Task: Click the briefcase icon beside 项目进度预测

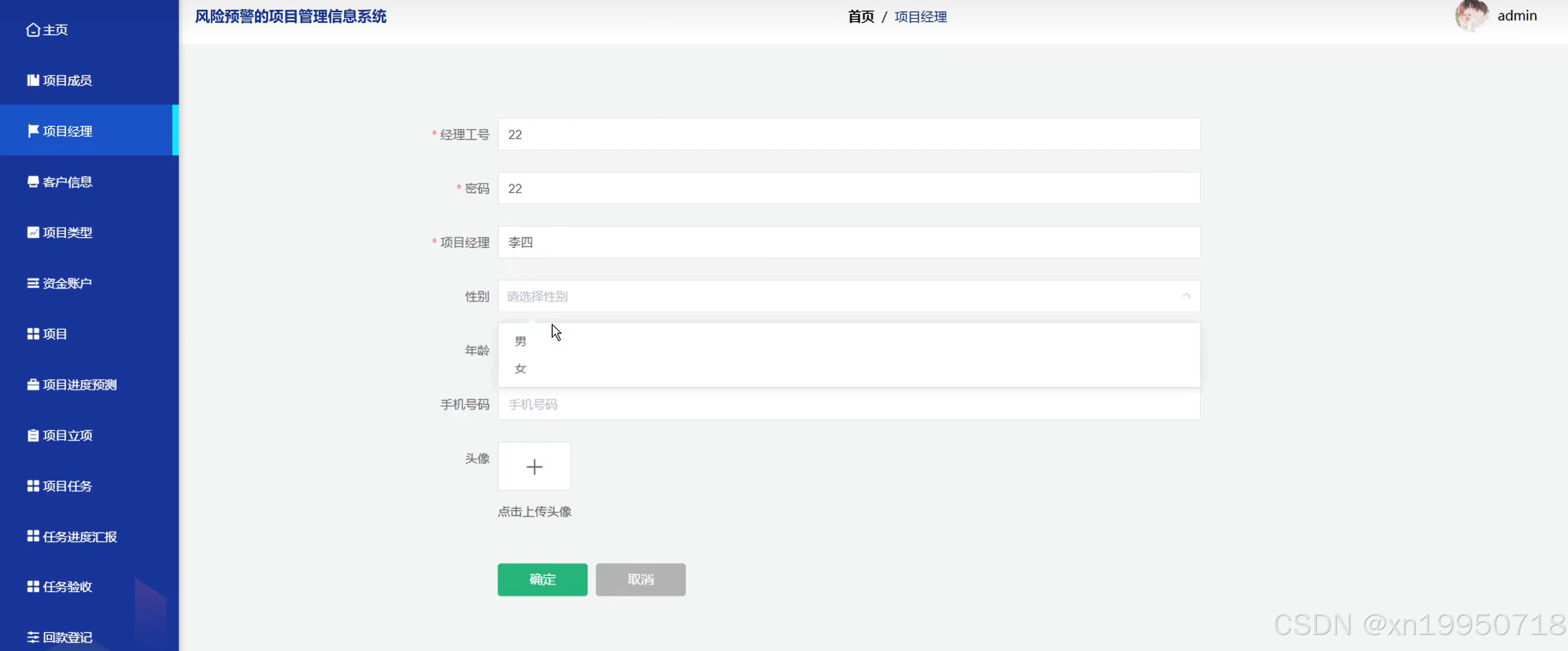Action: tap(33, 384)
